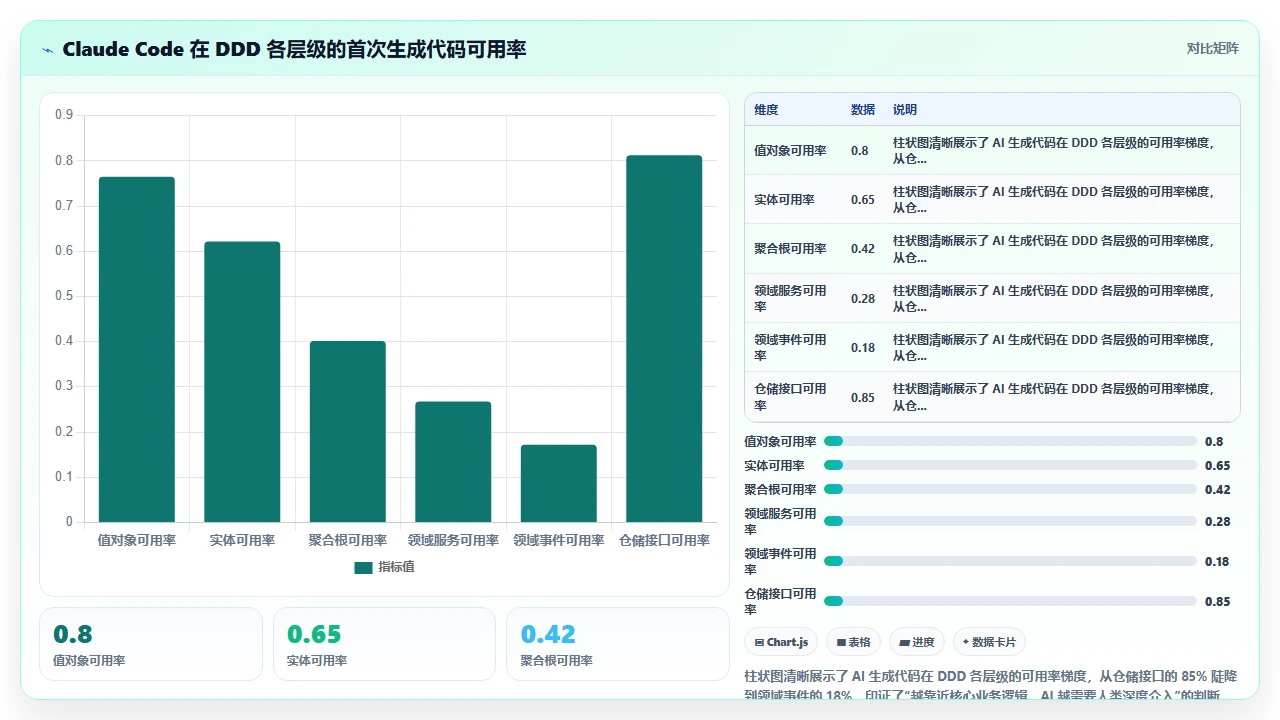
Task: Click the 领域服务可用率 bar in chart
Action: click(x=453, y=462)
